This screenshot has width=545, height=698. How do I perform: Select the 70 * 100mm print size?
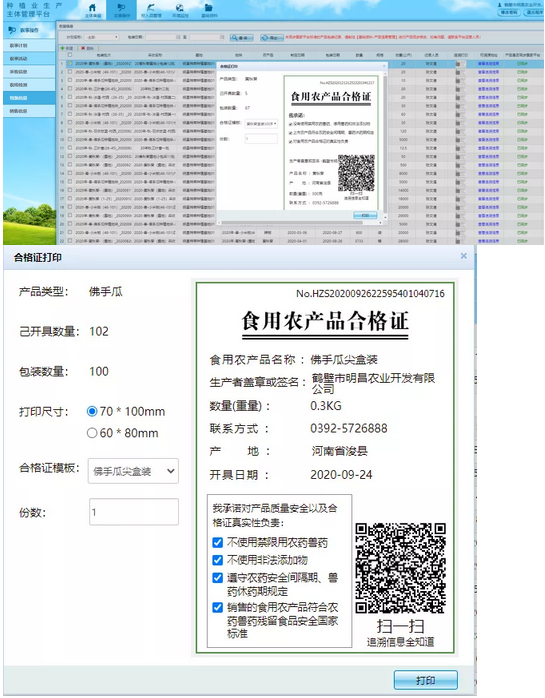coord(92,411)
